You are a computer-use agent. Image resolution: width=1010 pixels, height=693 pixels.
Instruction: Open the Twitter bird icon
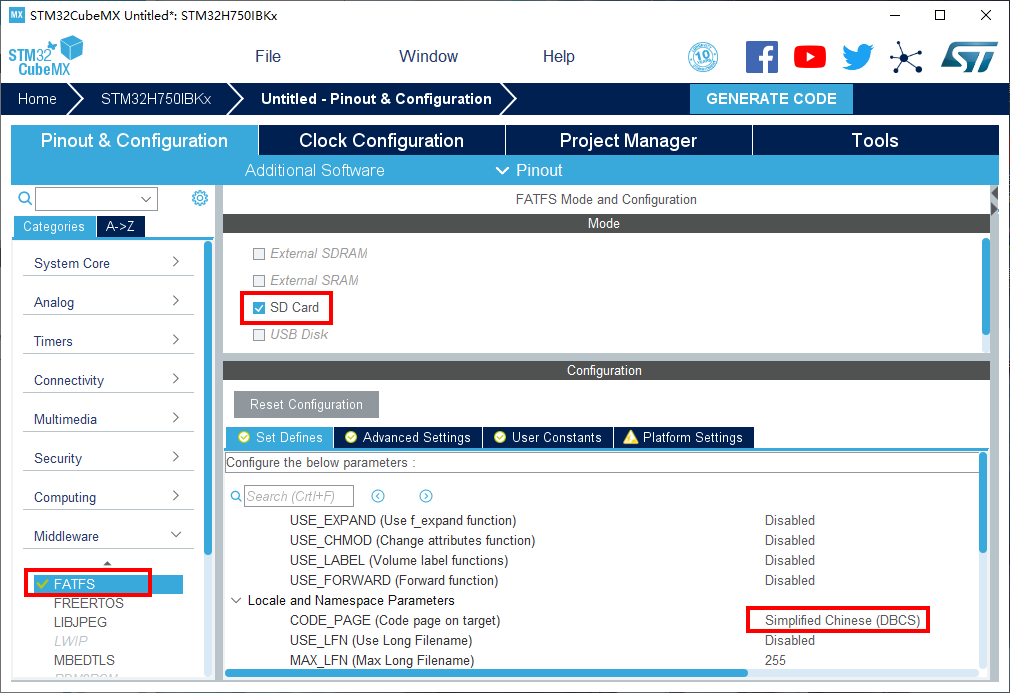857,57
